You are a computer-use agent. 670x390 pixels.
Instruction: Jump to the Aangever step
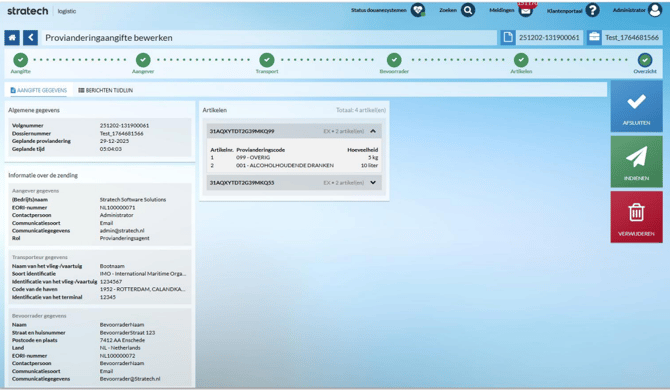(143, 60)
